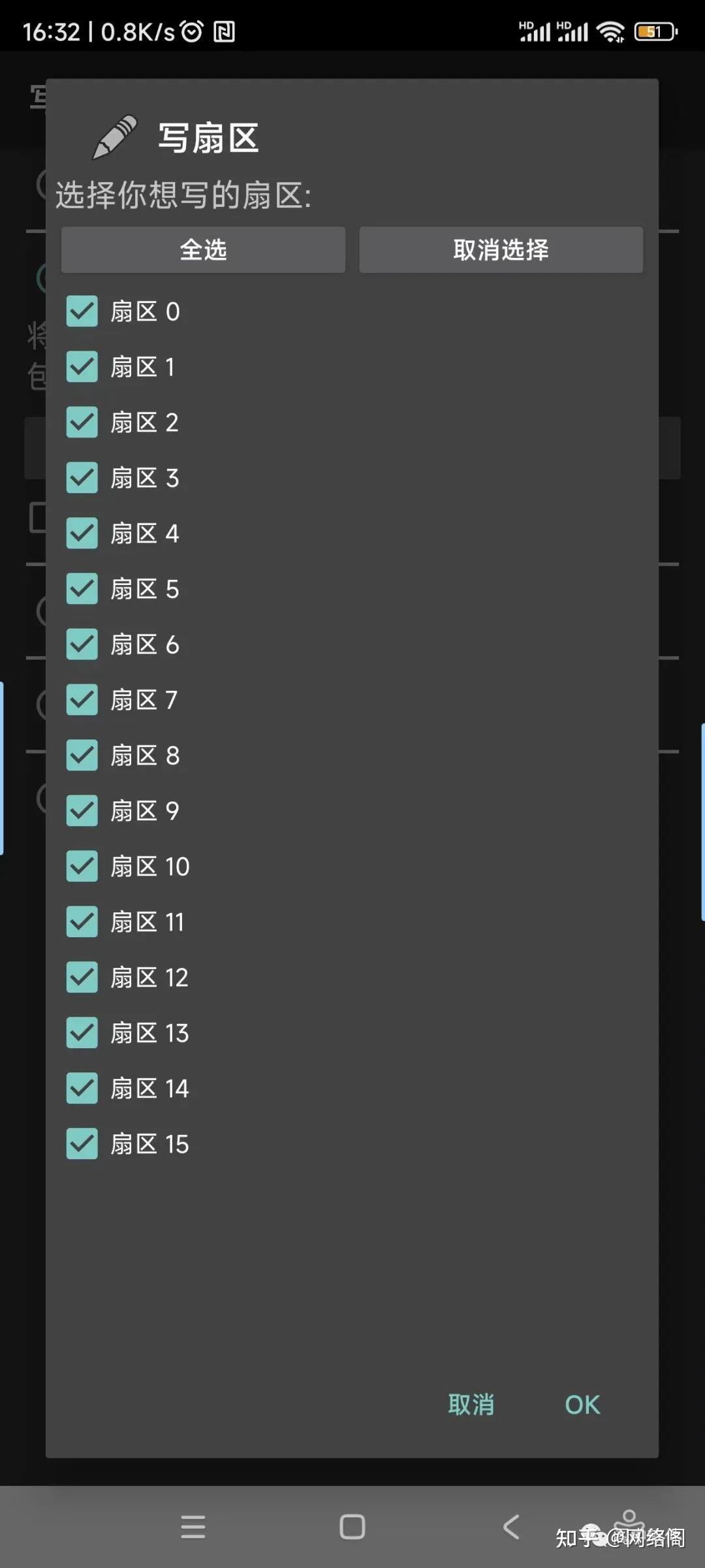
Task: Tap the Android home square icon
Action: [x=352, y=1527]
